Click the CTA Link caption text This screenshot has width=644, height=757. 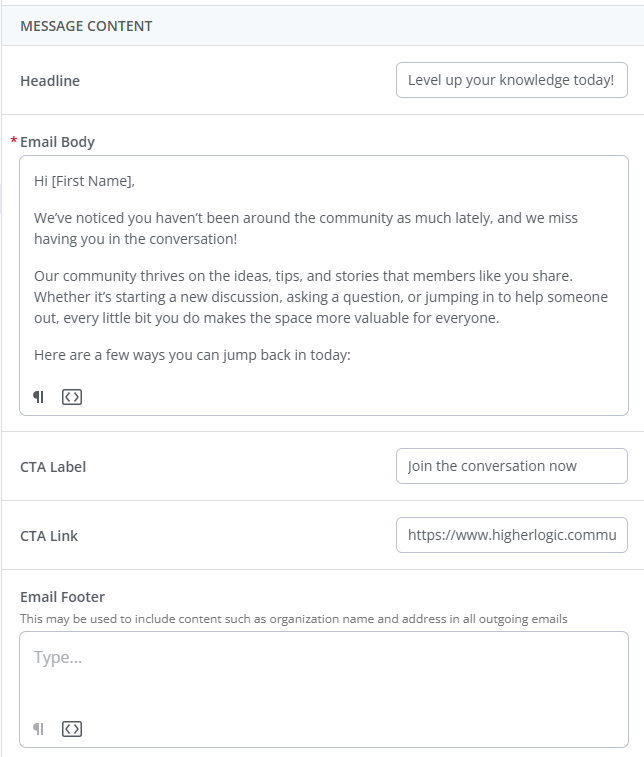tap(49, 536)
